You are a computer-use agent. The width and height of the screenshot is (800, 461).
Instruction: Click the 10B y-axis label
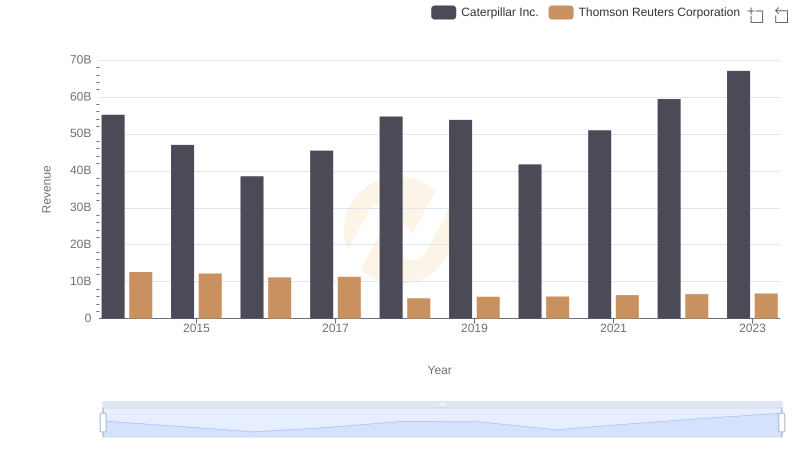coord(81,281)
